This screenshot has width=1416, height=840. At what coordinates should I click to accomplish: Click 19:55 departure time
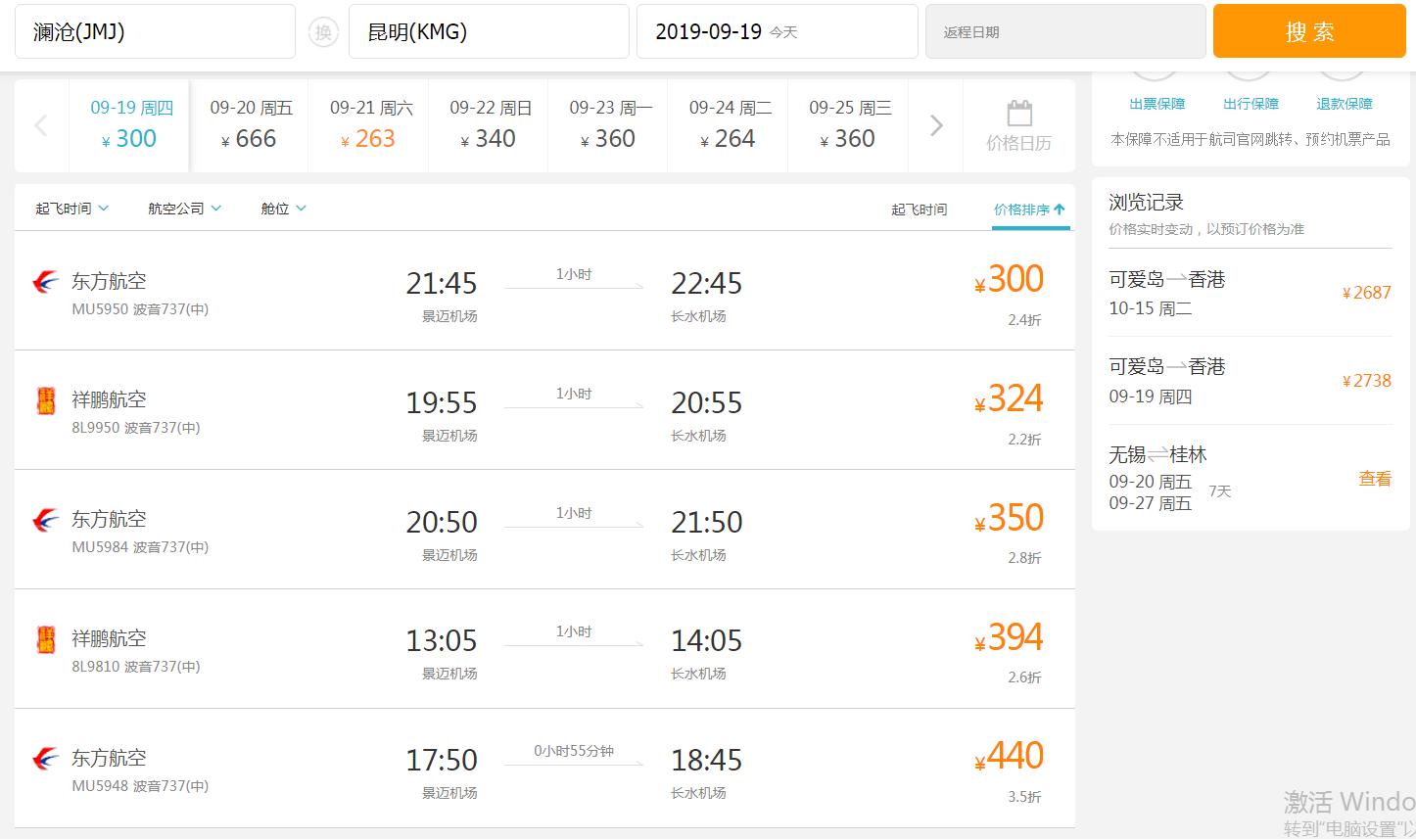coord(442,403)
